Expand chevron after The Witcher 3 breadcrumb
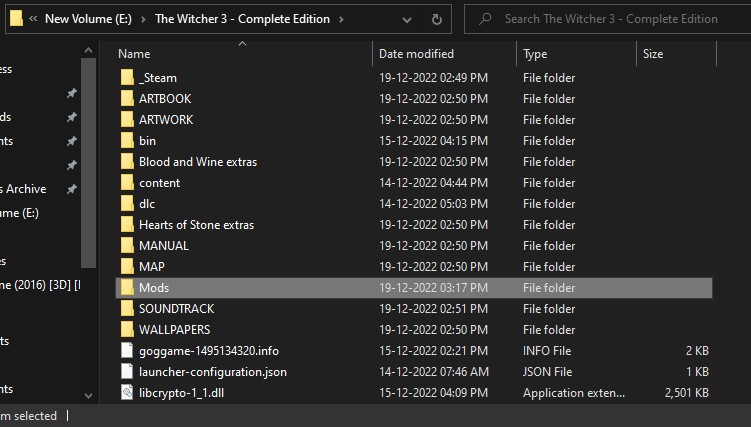The height and width of the screenshot is (427, 751). tap(341, 20)
